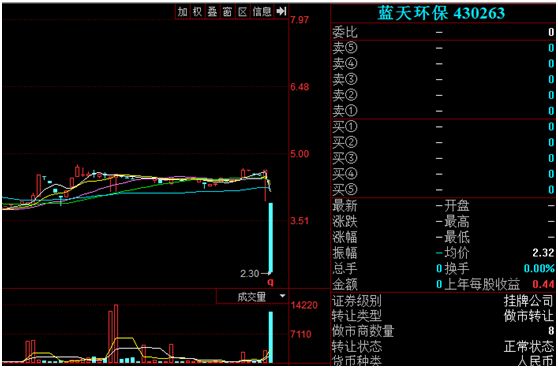Viewport: 558px width, 368px height.
Task: Click the 转让状态 row label
Action: pos(357,346)
